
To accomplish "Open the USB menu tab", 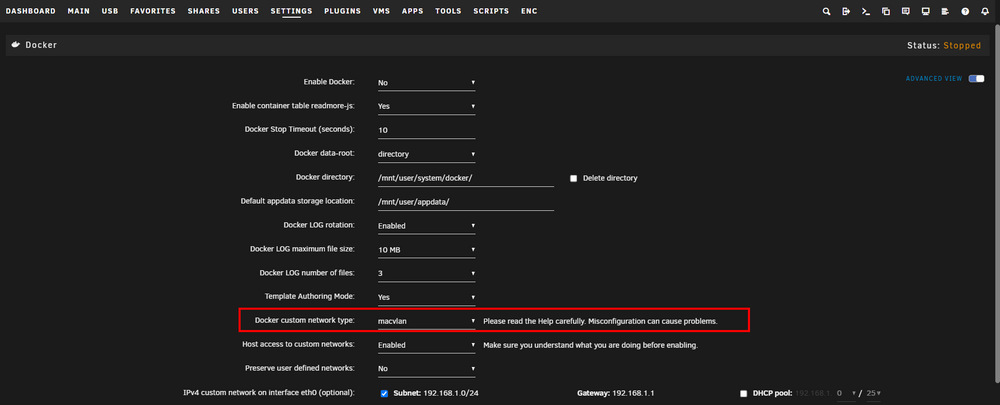I will point(110,11).
